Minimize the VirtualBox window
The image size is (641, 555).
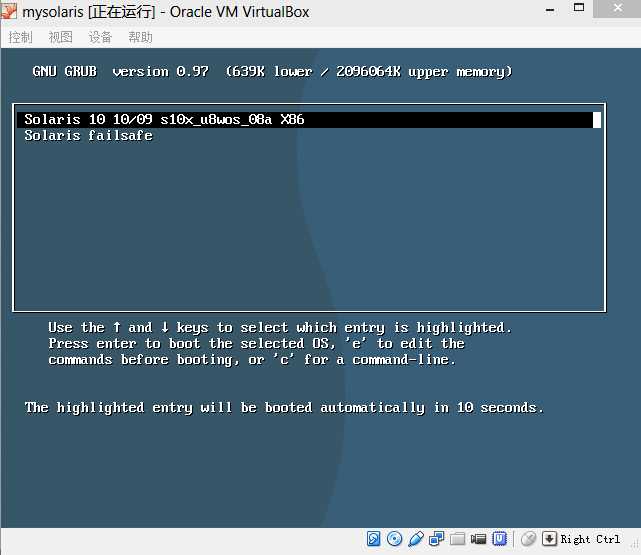point(550,10)
